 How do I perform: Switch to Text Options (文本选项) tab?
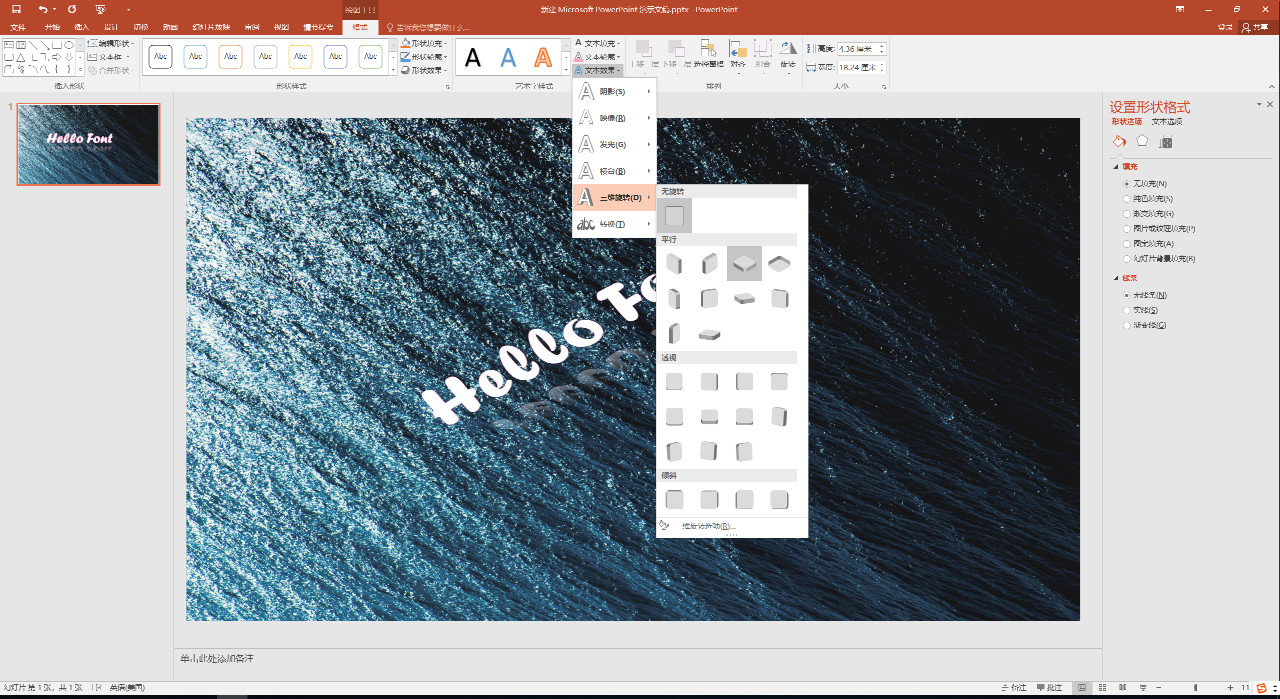pos(1166,122)
